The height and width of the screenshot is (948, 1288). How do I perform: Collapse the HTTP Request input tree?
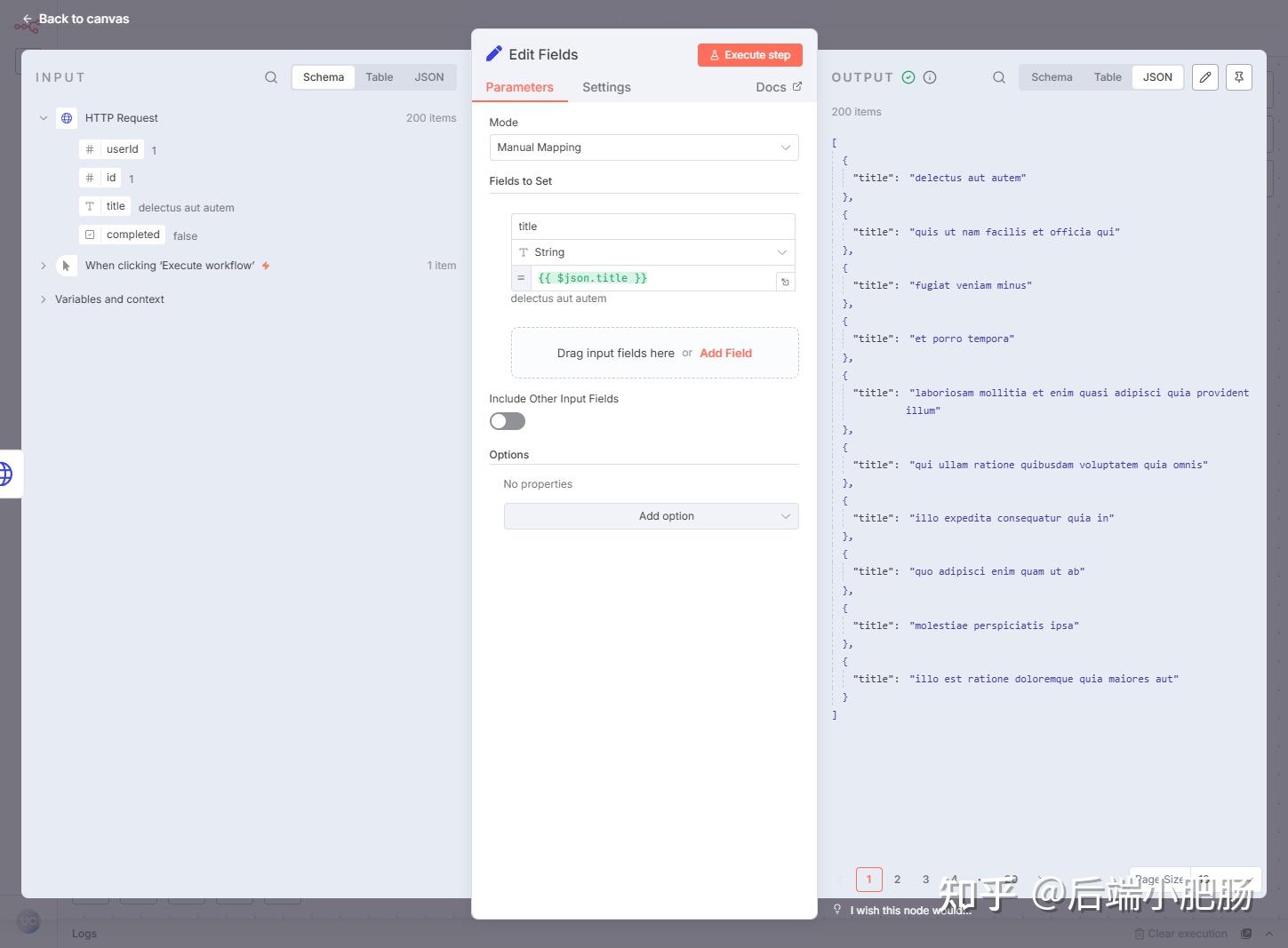[44, 117]
